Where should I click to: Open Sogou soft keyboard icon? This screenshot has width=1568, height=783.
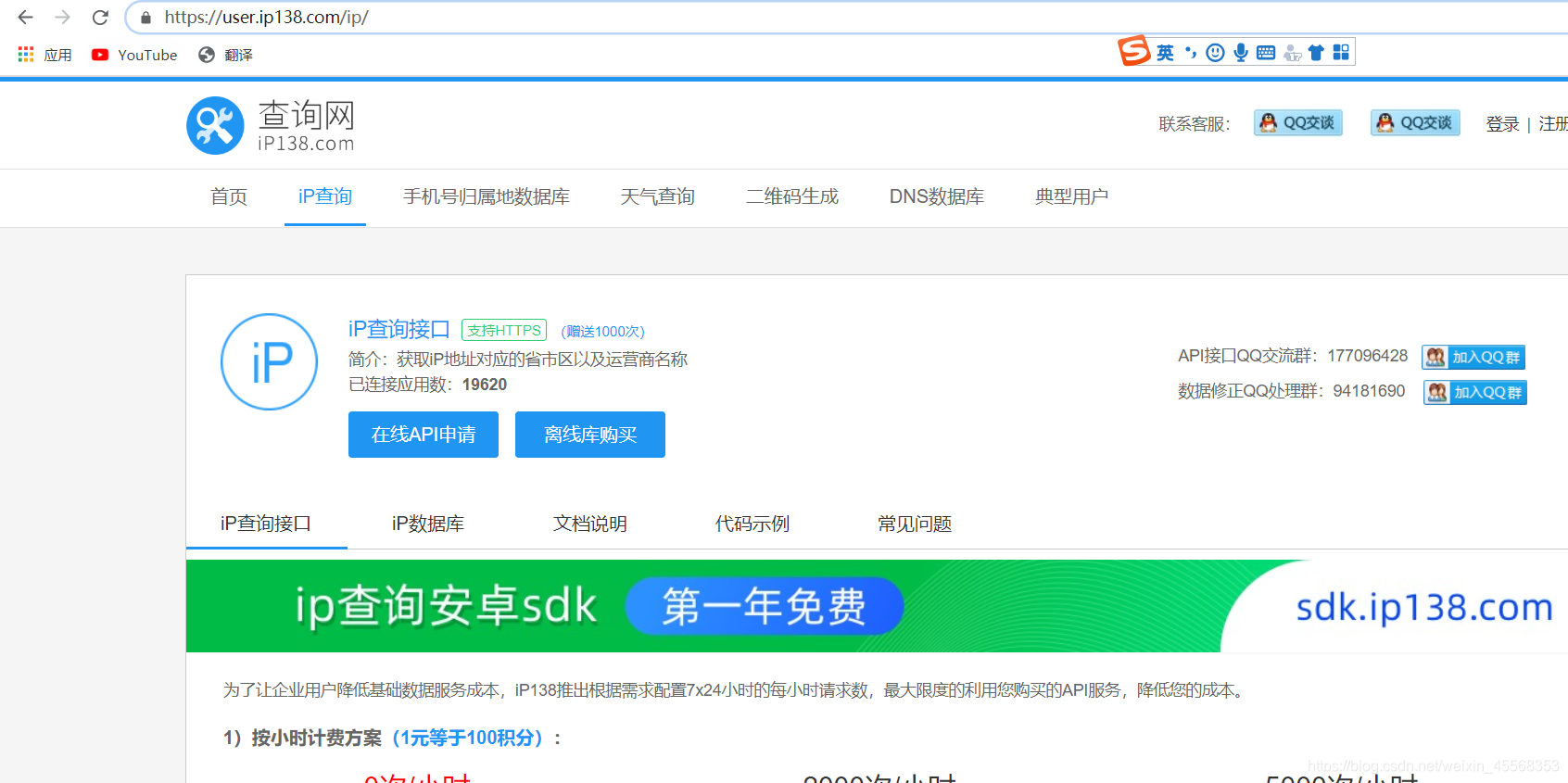pos(1266,53)
